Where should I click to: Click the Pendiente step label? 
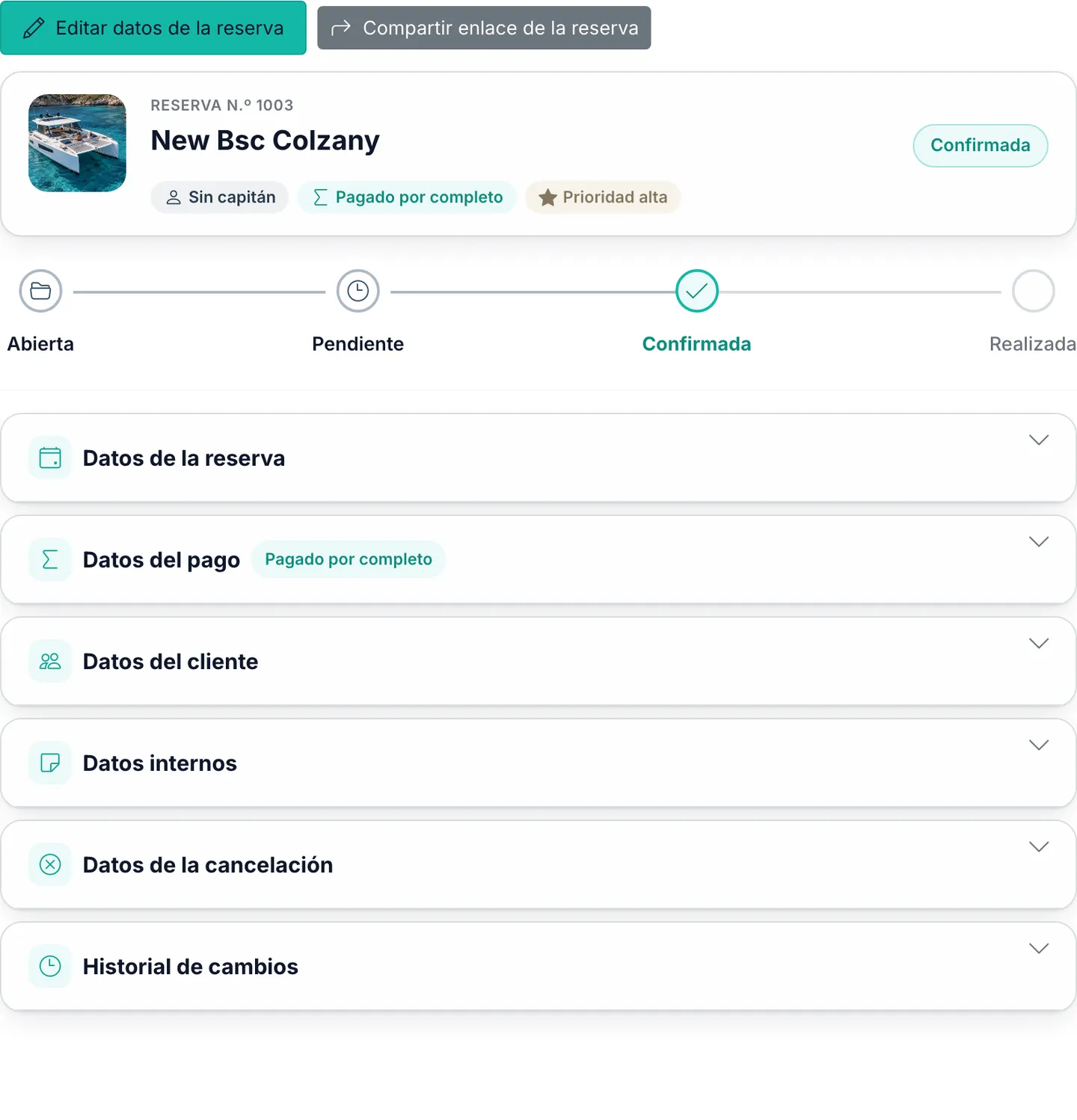point(358,344)
